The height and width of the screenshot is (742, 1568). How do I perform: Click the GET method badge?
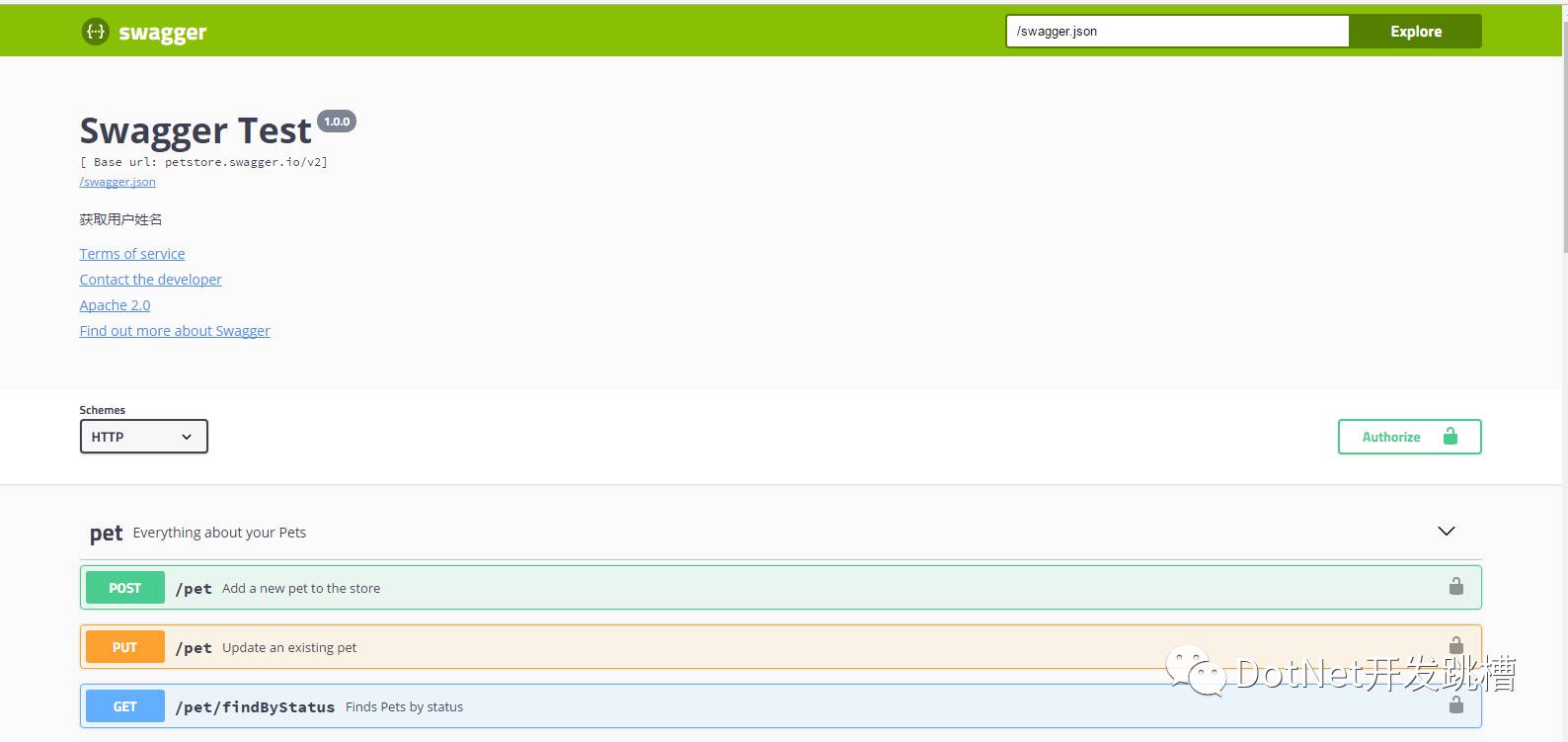[125, 706]
